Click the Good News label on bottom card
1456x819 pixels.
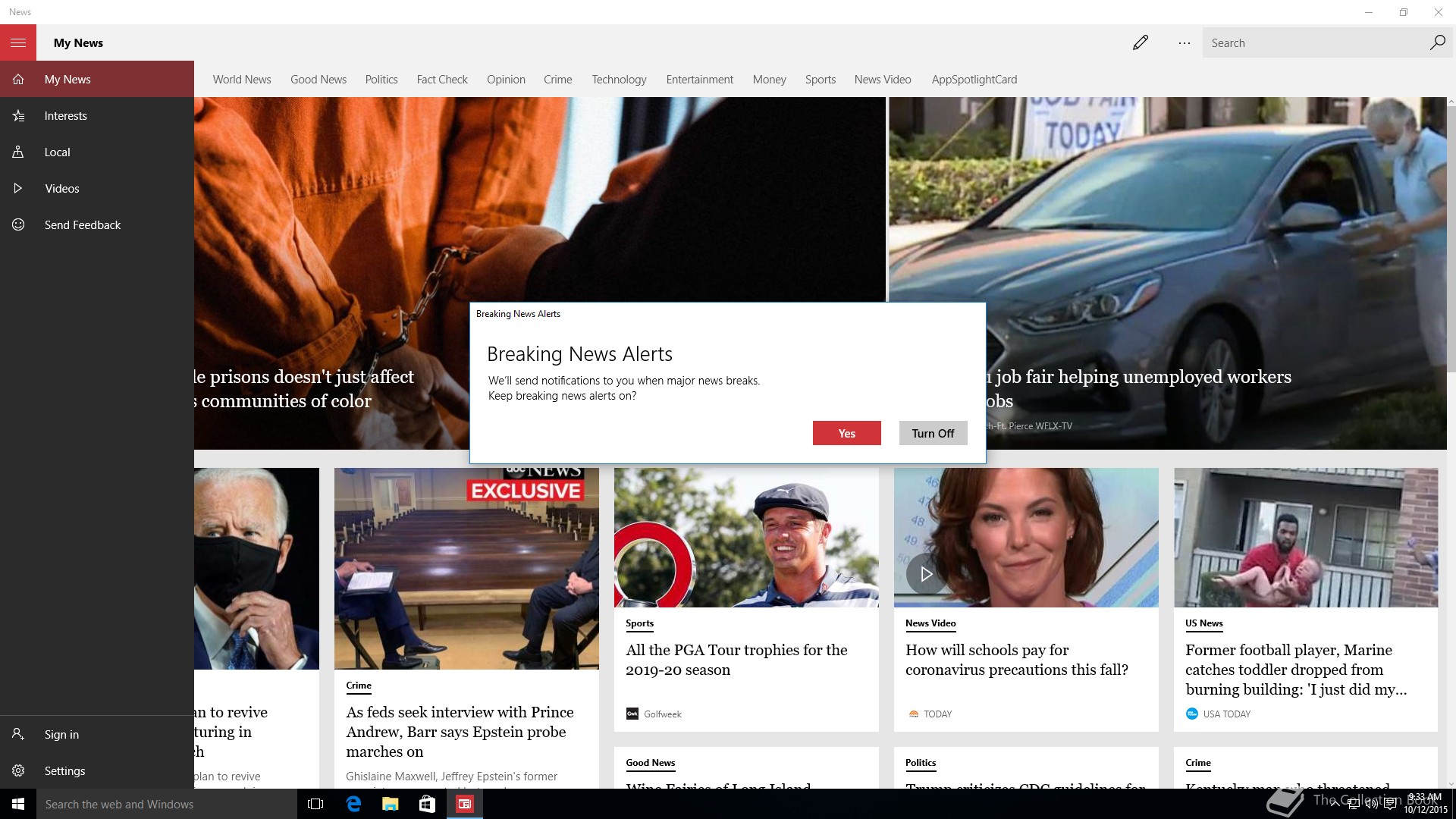(x=651, y=763)
